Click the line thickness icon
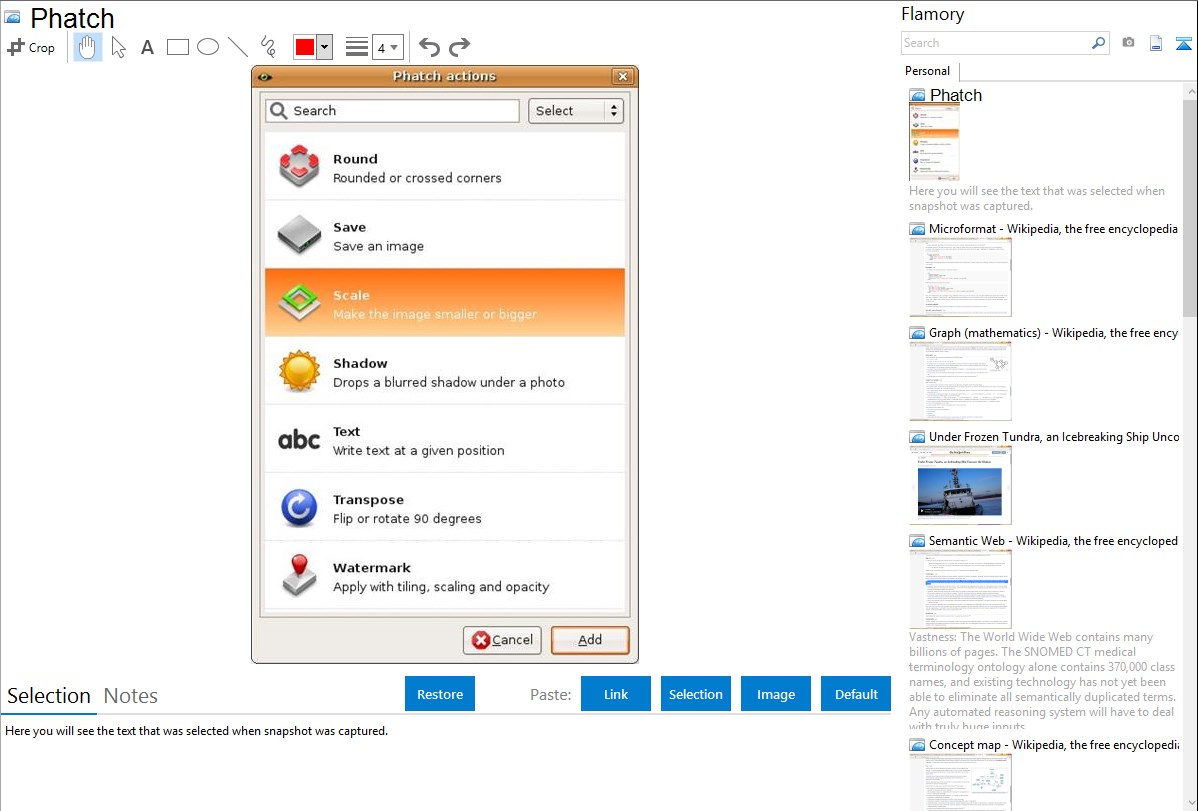This screenshot has width=1198, height=811. (x=357, y=47)
